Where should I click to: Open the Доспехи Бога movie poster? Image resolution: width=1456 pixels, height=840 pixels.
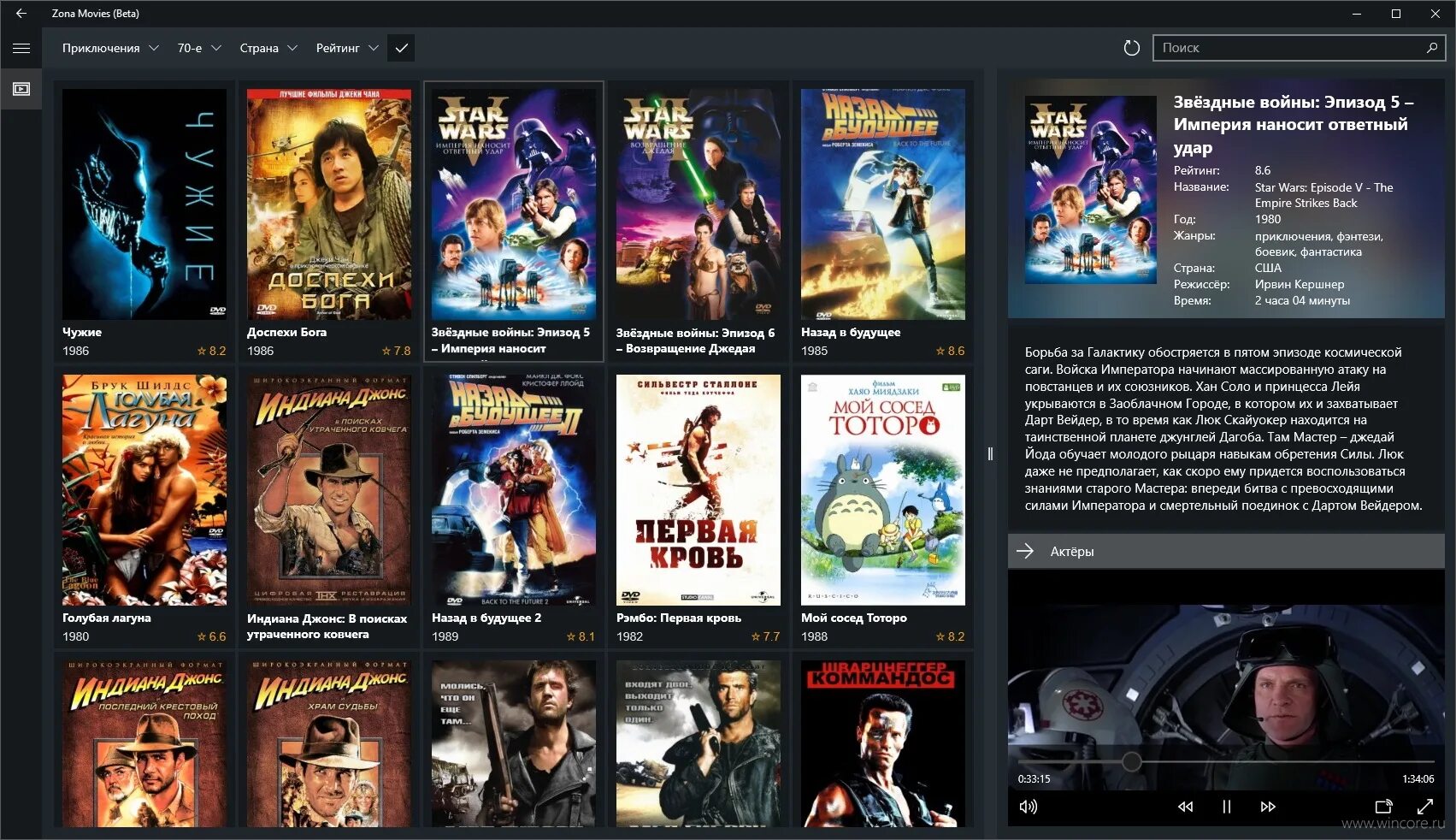(329, 204)
